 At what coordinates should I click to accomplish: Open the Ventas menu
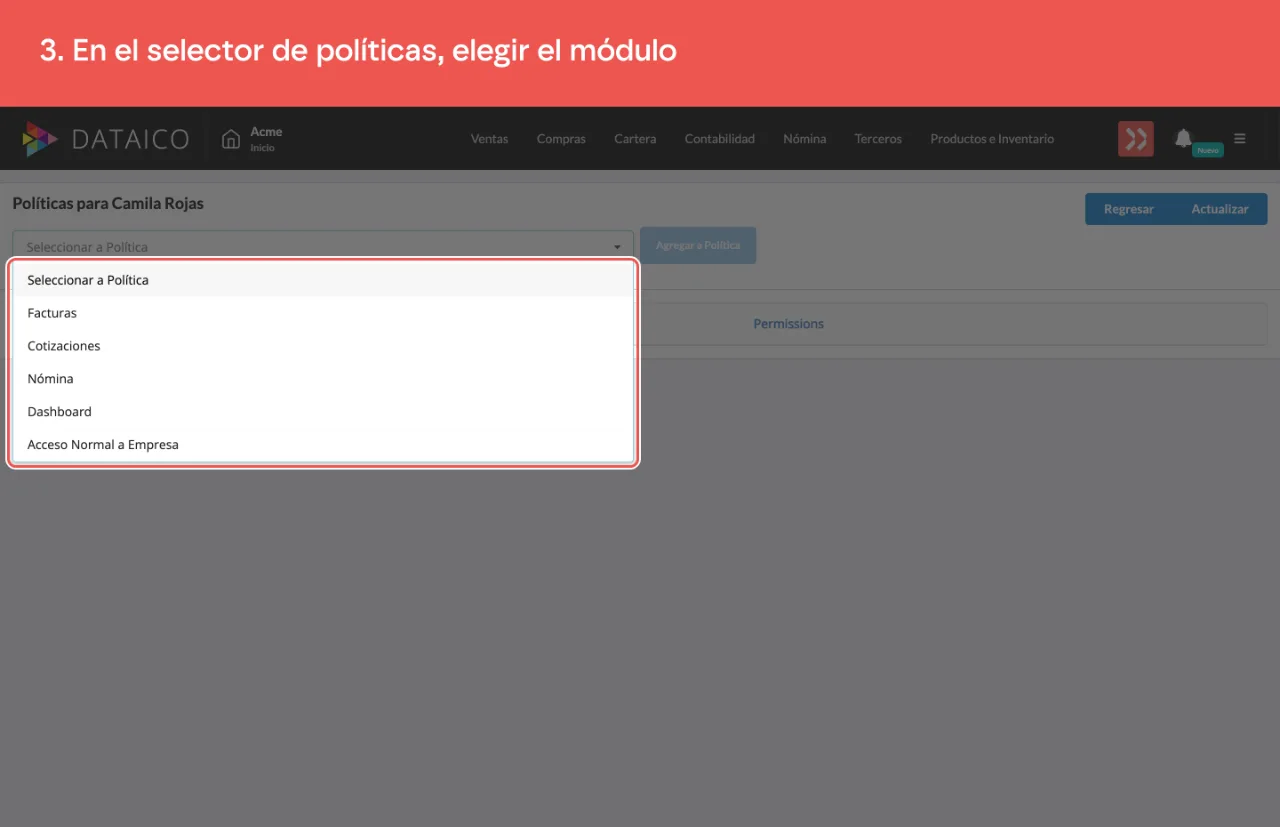pyautogui.click(x=489, y=139)
